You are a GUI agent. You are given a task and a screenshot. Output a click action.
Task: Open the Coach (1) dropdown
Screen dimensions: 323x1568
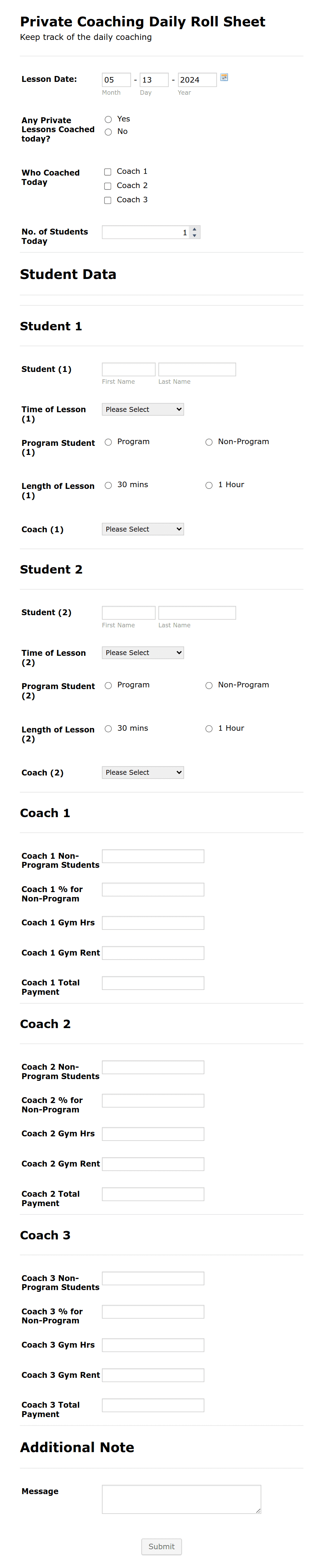click(x=143, y=529)
